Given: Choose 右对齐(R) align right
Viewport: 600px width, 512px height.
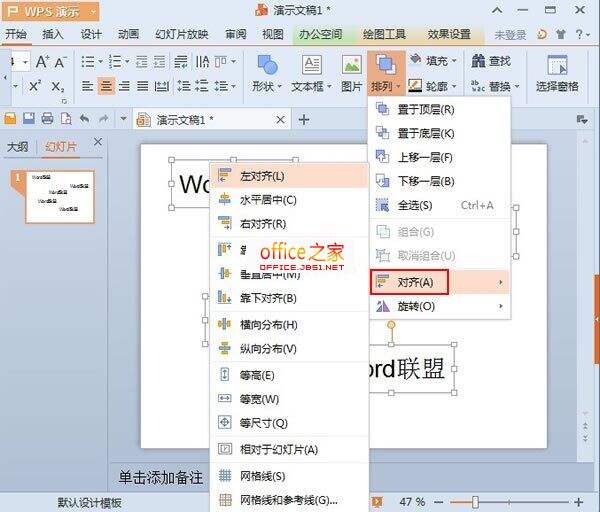Looking at the screenshot, I should pos(290,224).
